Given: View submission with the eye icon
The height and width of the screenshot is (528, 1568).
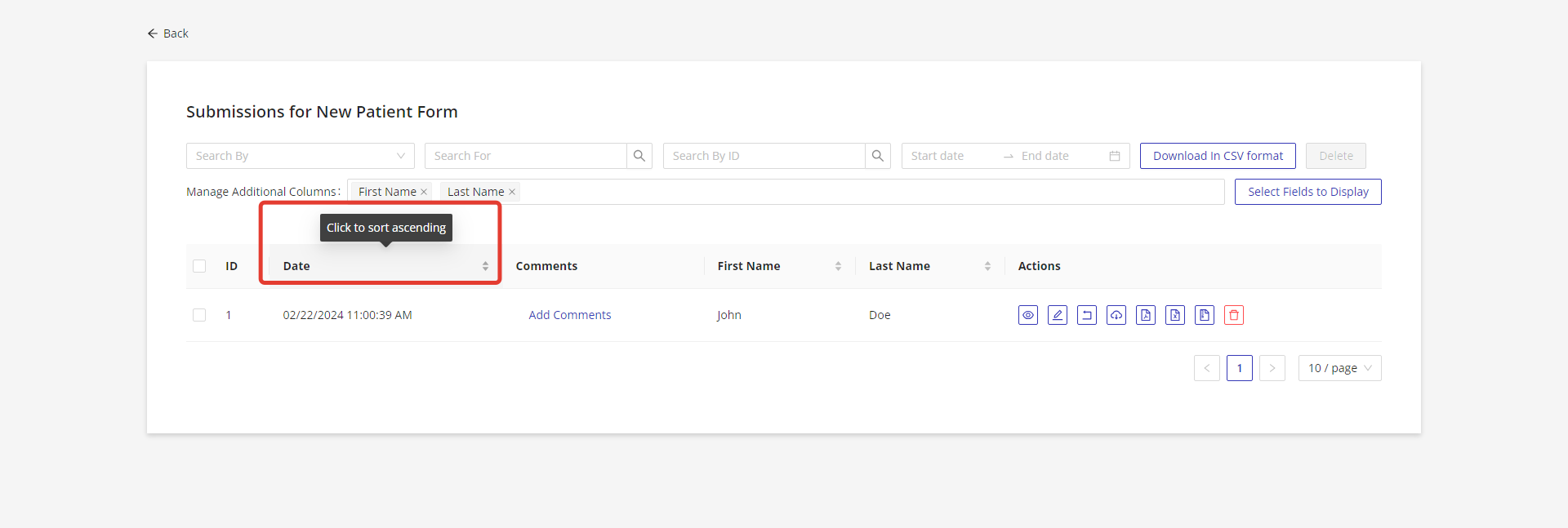Looking at the screenshot, I should pos(1027,315).
